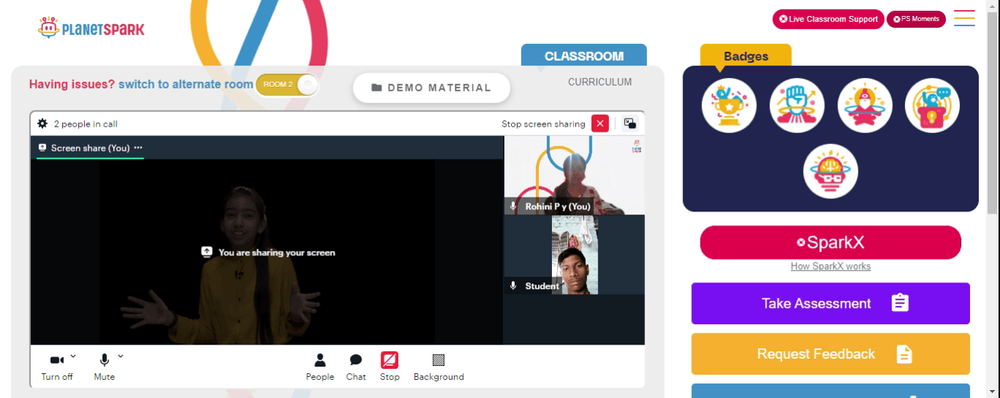Image resolution: width=1000 pixels, height=398 pixels.
Task: Click the raised fist badge
Action: [x=797, y=105]
